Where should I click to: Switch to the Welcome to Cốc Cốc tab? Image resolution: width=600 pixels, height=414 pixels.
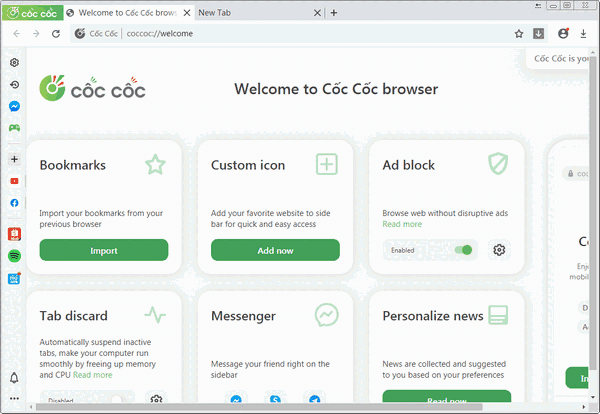pos(128,13)
